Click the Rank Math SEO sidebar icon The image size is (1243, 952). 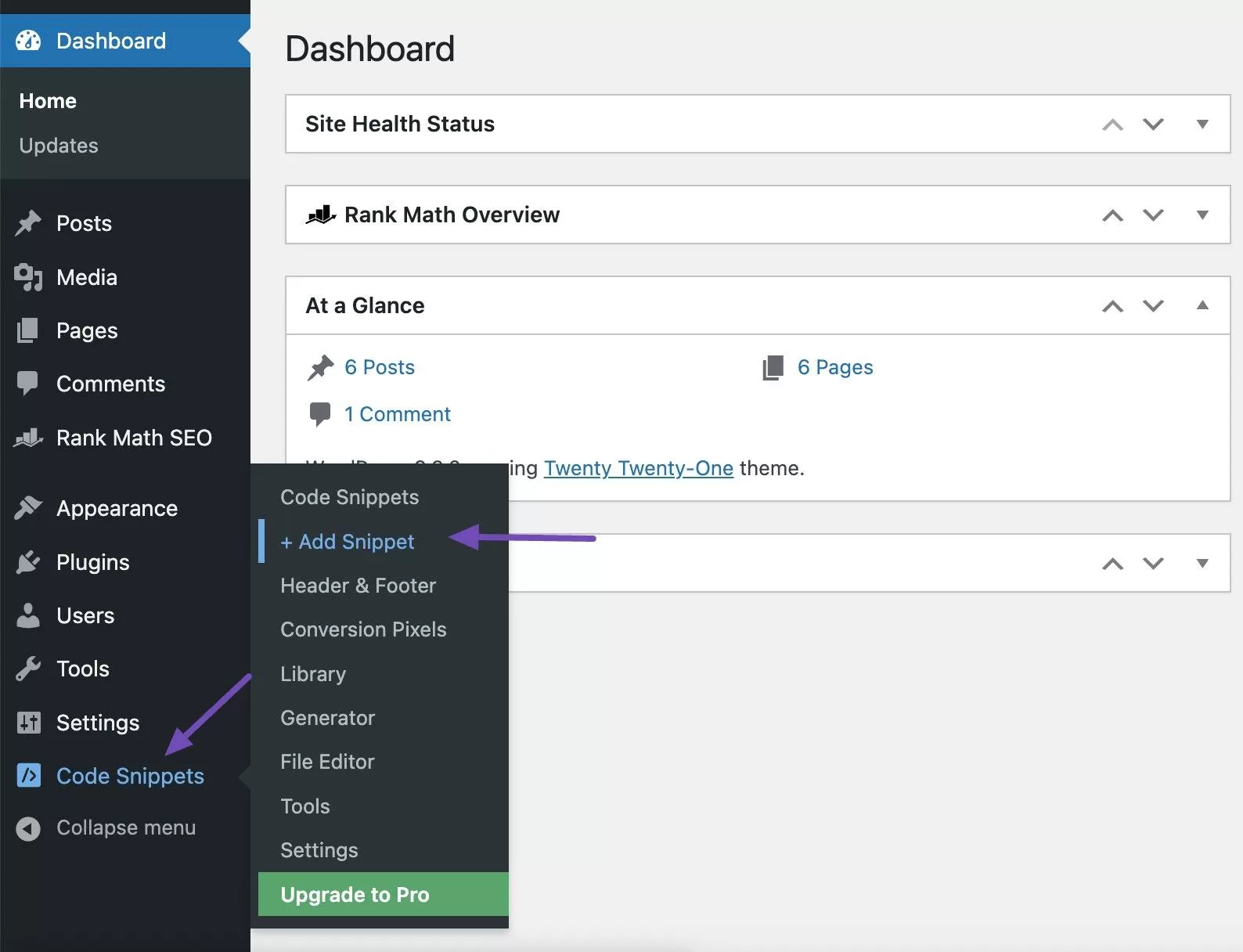coord(28,438)
